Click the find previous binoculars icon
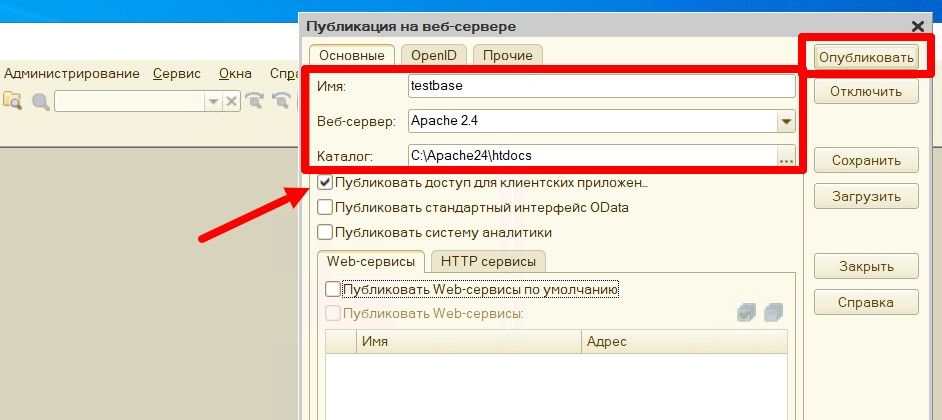 pyautogui.click(x=281, y=101)
